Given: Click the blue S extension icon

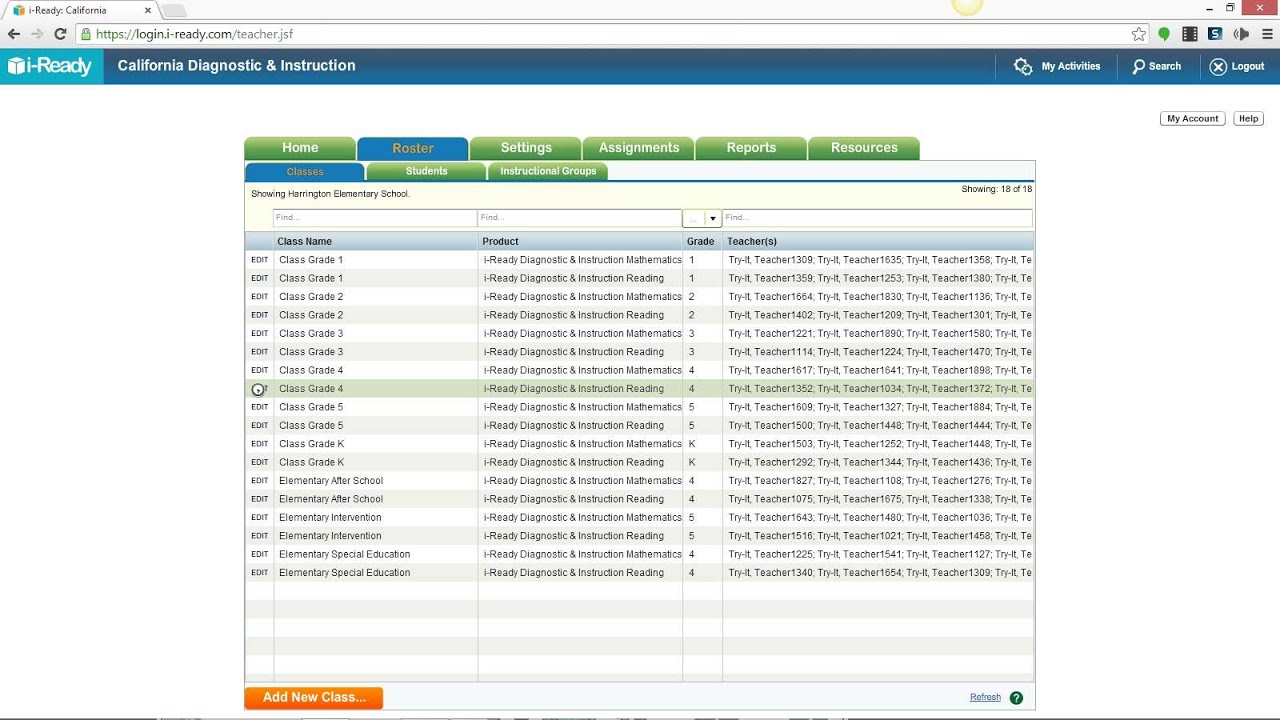Looking at the screenshot, I should [1215, 34].
